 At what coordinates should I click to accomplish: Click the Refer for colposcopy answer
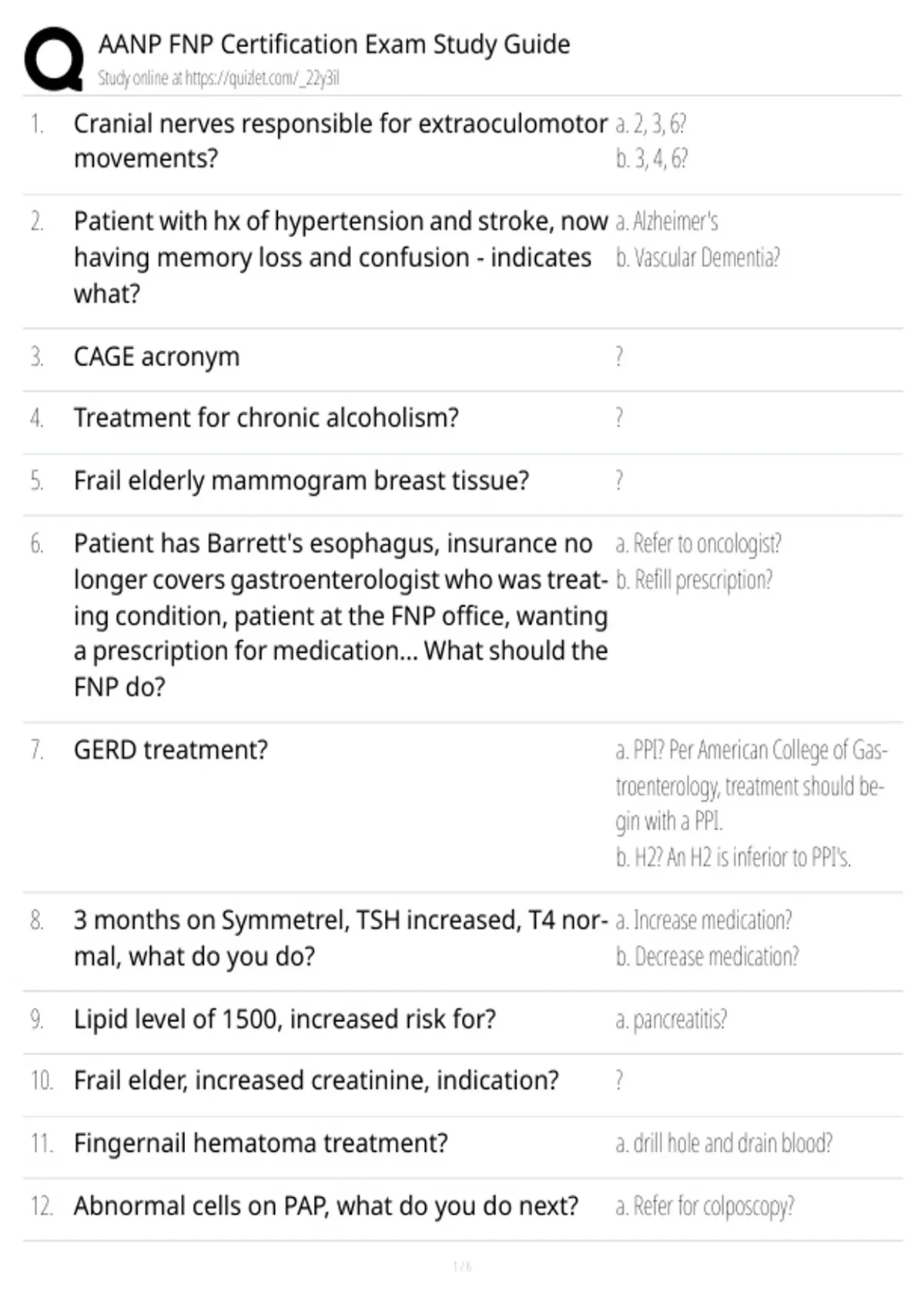[705, 1206]
